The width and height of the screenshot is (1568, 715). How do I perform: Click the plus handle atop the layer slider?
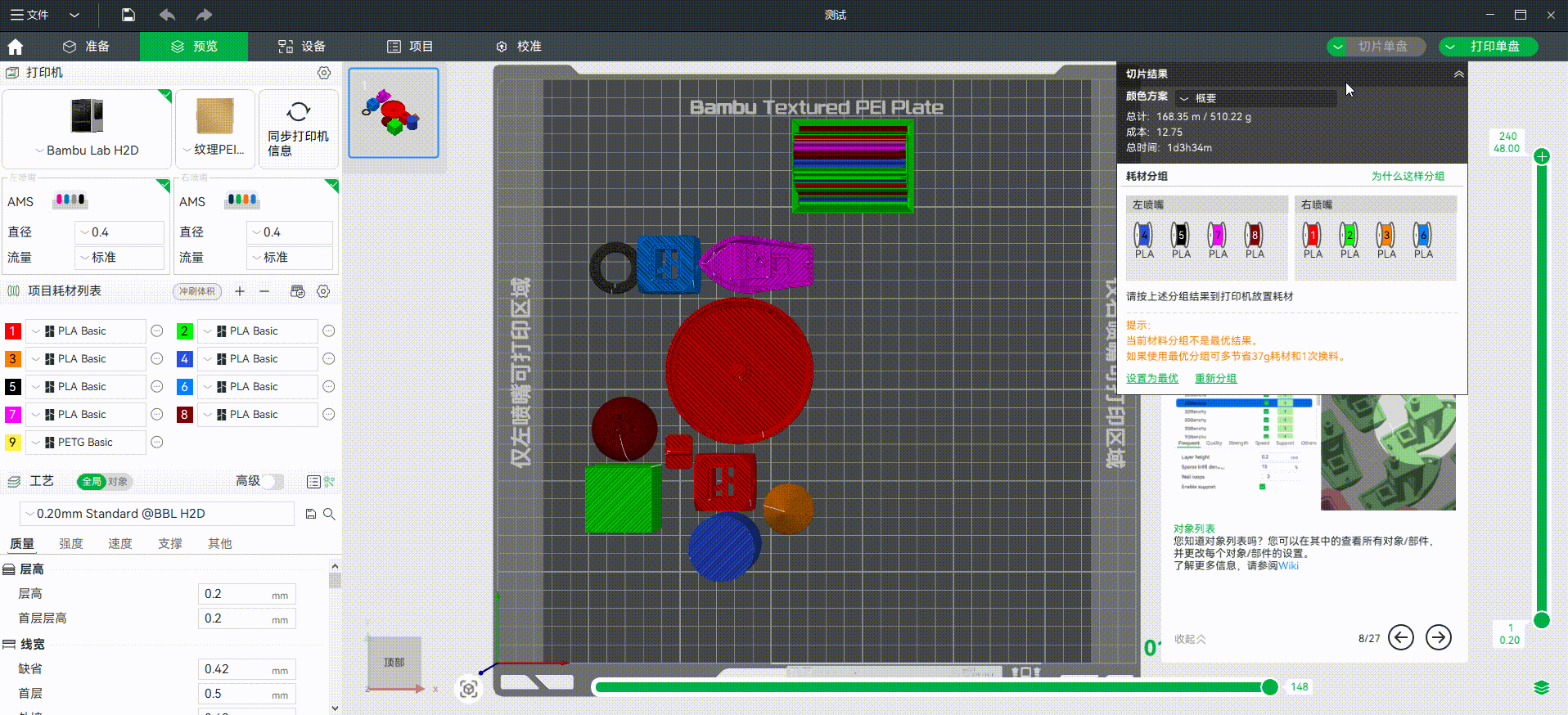point(1542,156)
